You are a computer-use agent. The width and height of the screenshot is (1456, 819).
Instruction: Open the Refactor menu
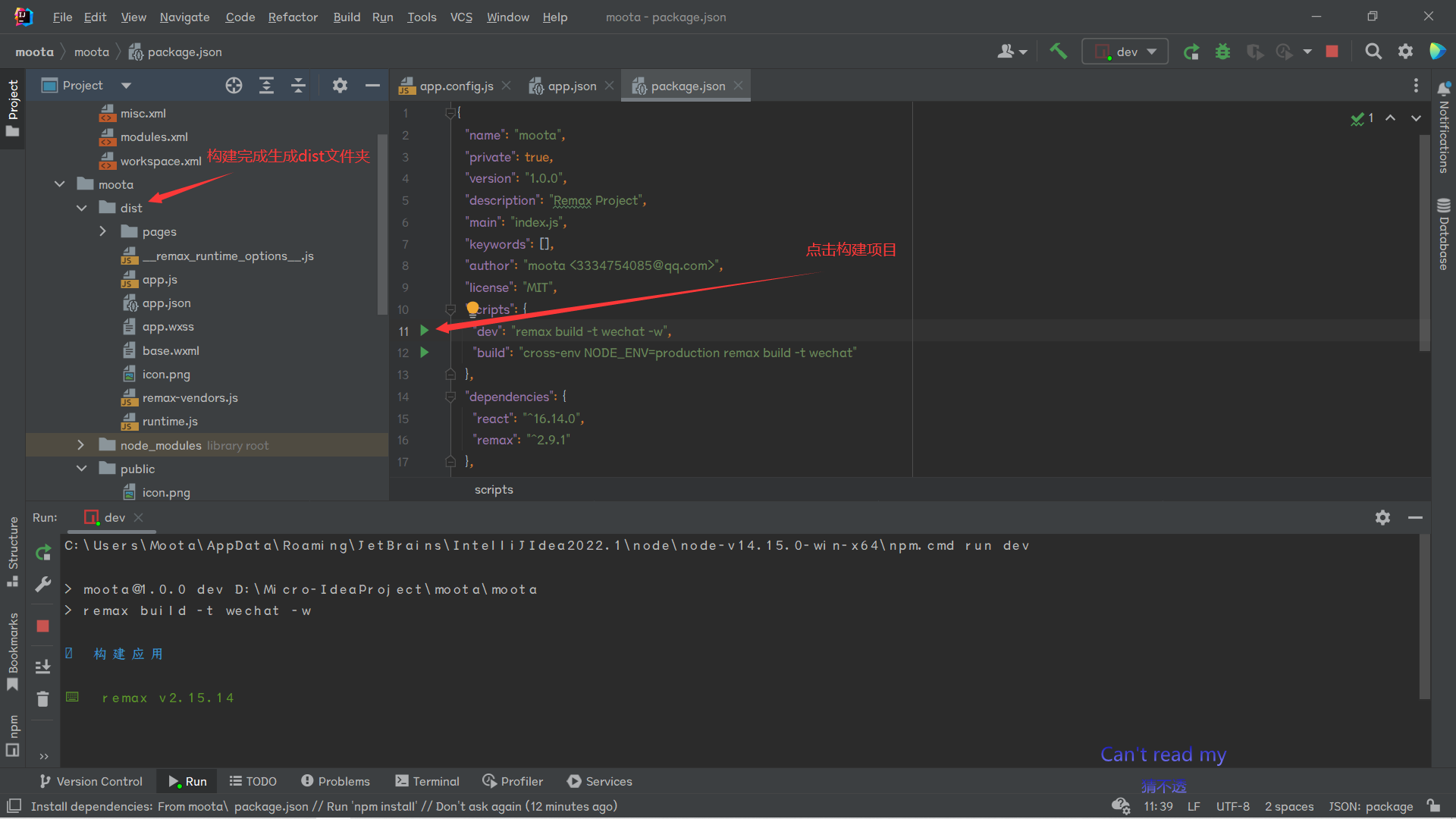coord(292,17)
